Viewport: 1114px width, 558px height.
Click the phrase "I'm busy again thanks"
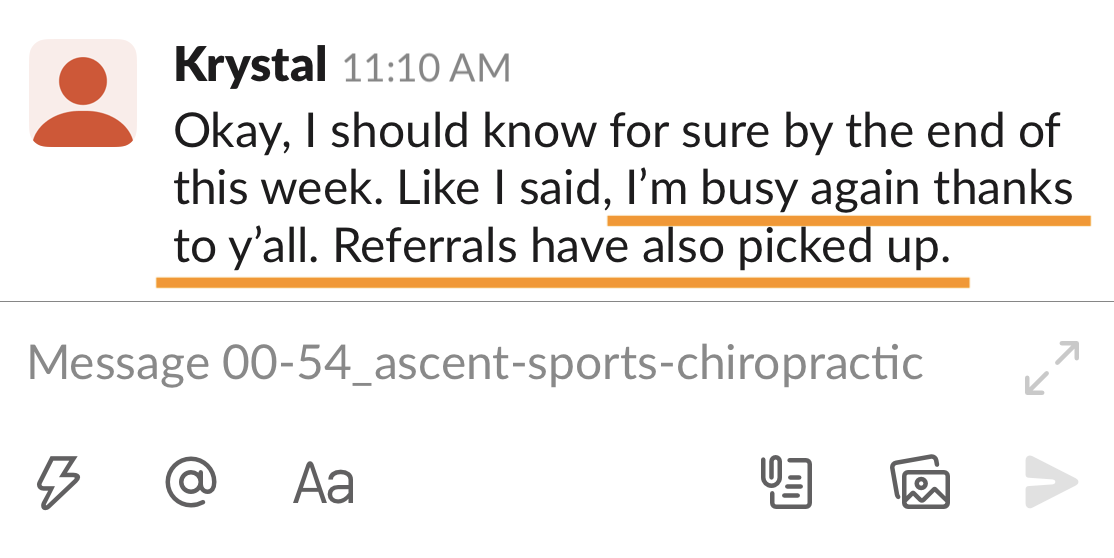coord(848,189)
